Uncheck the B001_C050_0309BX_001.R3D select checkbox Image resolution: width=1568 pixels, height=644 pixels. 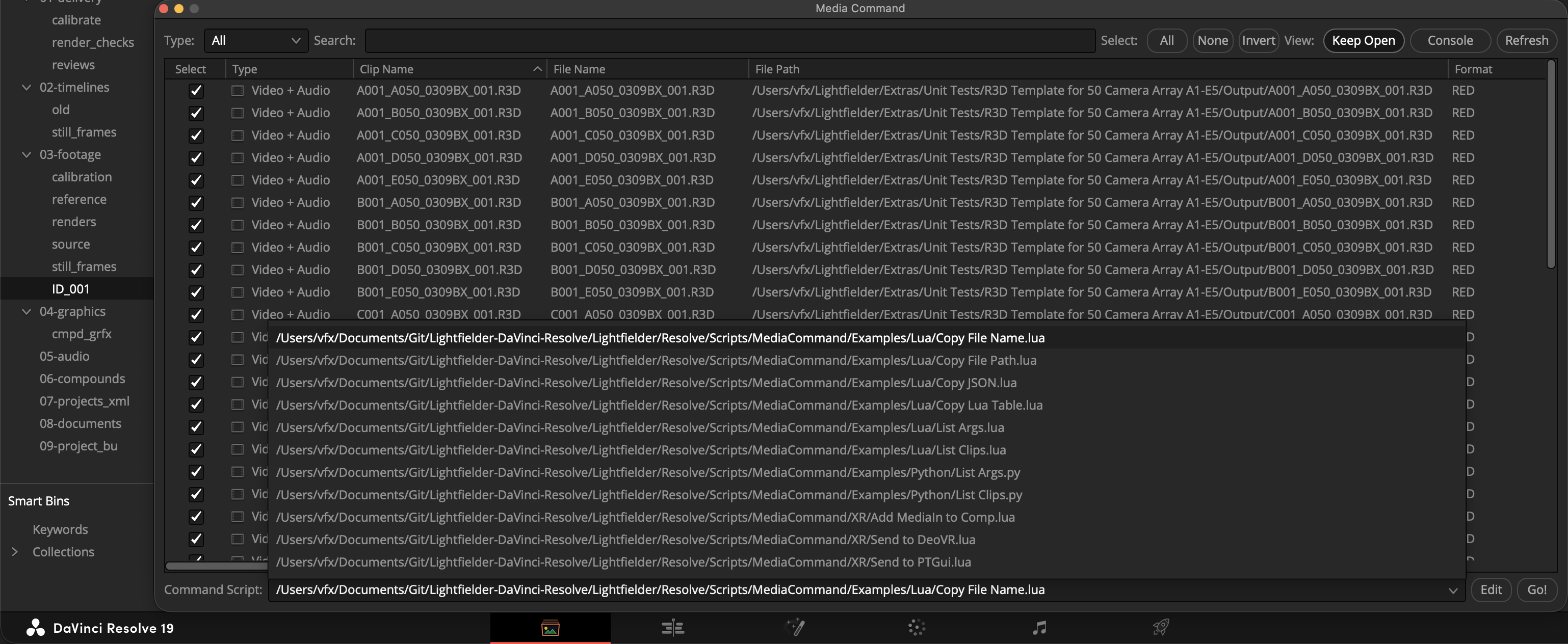[195, 248]
